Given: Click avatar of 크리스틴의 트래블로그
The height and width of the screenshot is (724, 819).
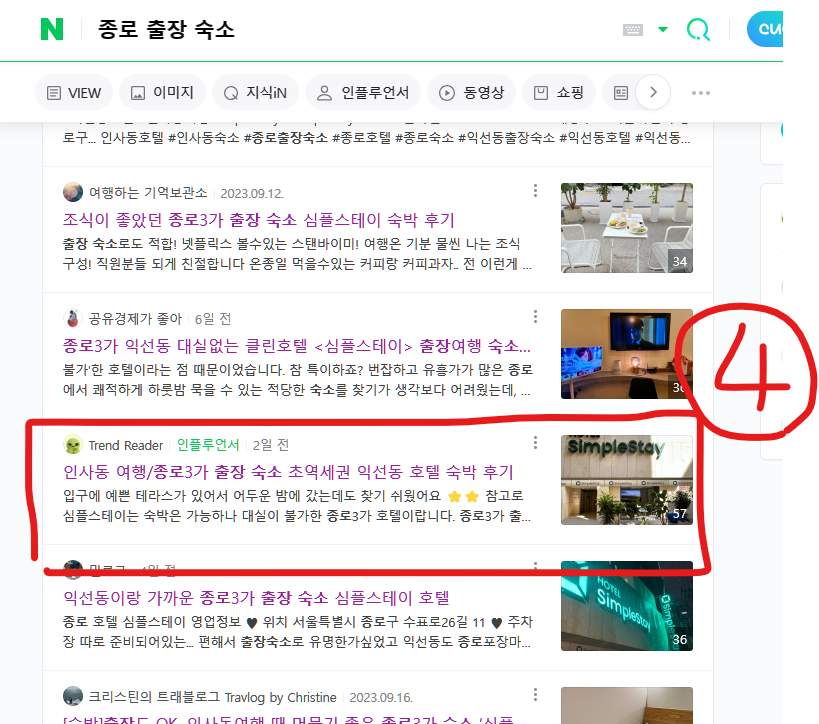Looking at the screenshot, I should tap(73, 696).
